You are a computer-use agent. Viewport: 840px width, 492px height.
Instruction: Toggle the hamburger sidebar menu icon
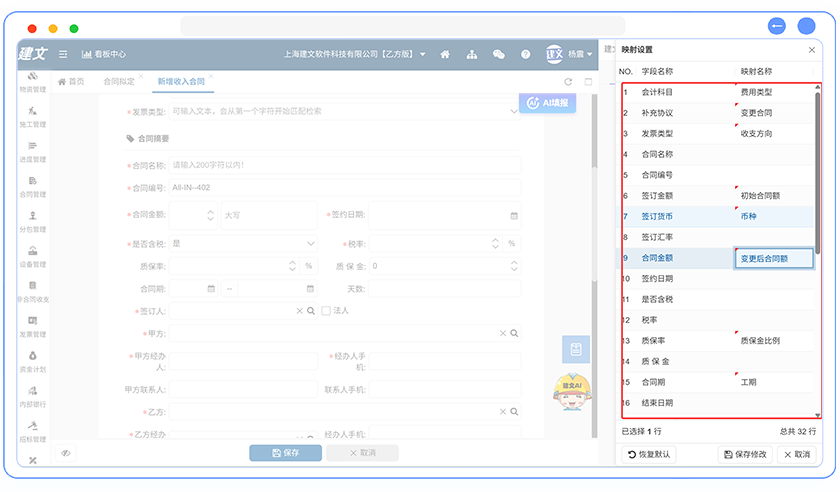click(63, 54)
